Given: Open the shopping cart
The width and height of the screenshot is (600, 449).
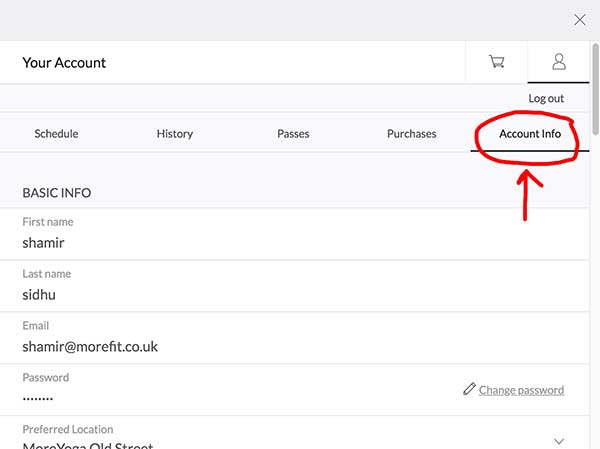Looking at the screenshot, I should pos(496,62).
